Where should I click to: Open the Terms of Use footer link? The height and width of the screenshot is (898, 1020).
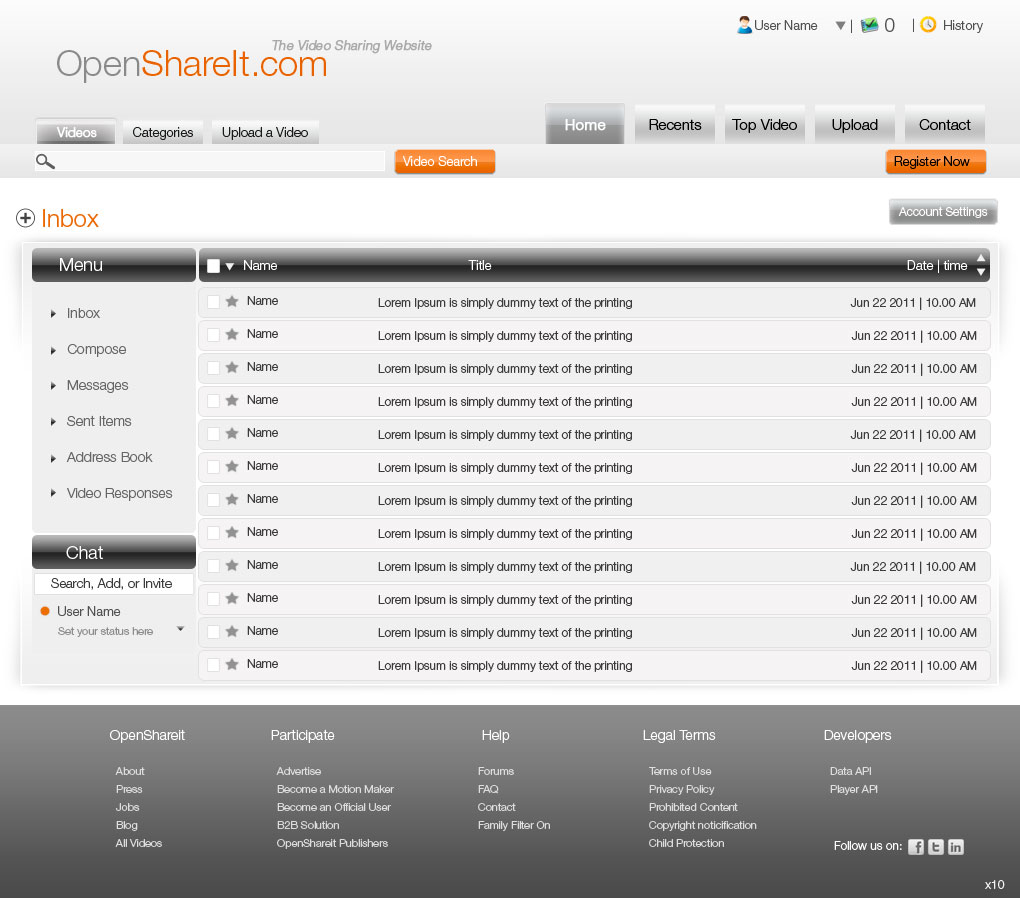tap(680, 771)
